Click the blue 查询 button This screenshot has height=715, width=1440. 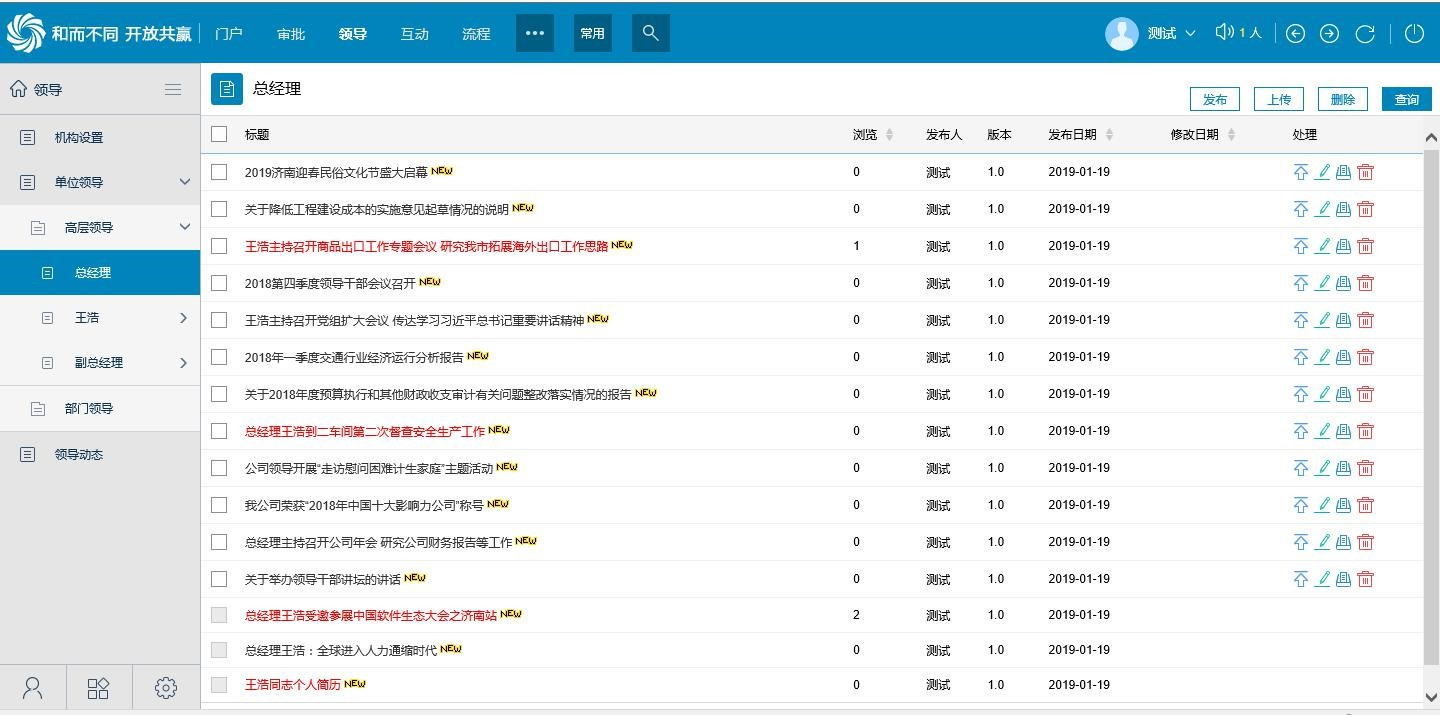coord(1406,99)
